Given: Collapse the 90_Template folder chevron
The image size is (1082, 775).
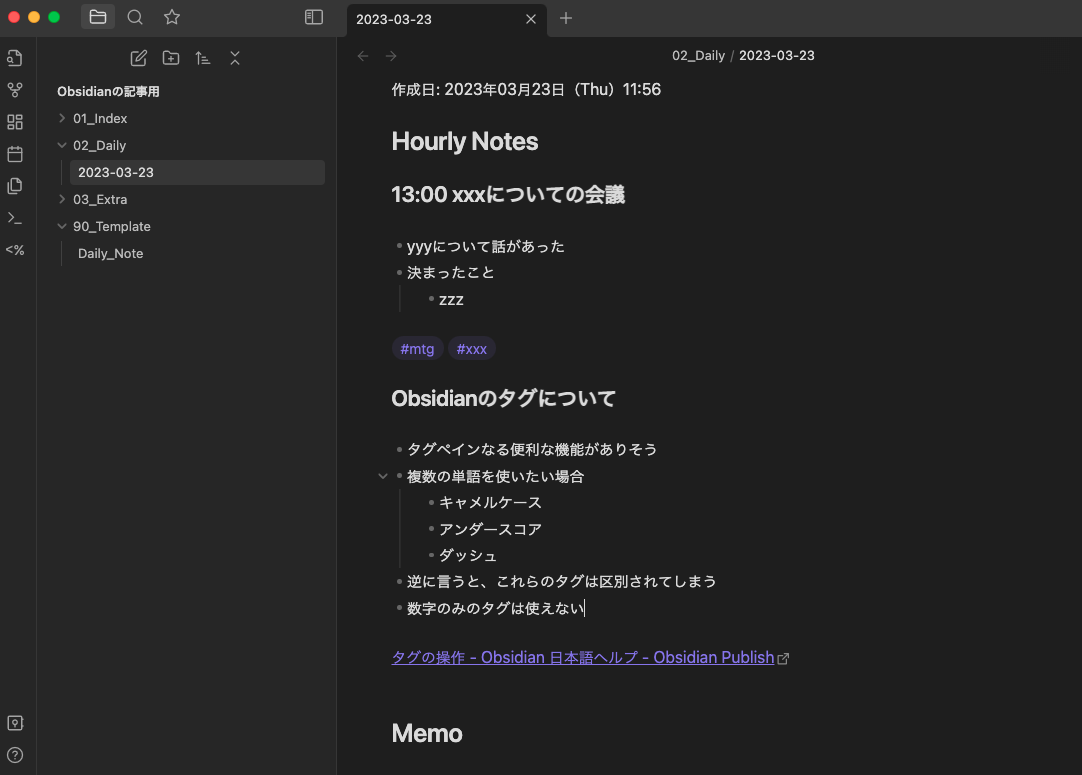Looking at the screenshot, I should tap(62, 226).
